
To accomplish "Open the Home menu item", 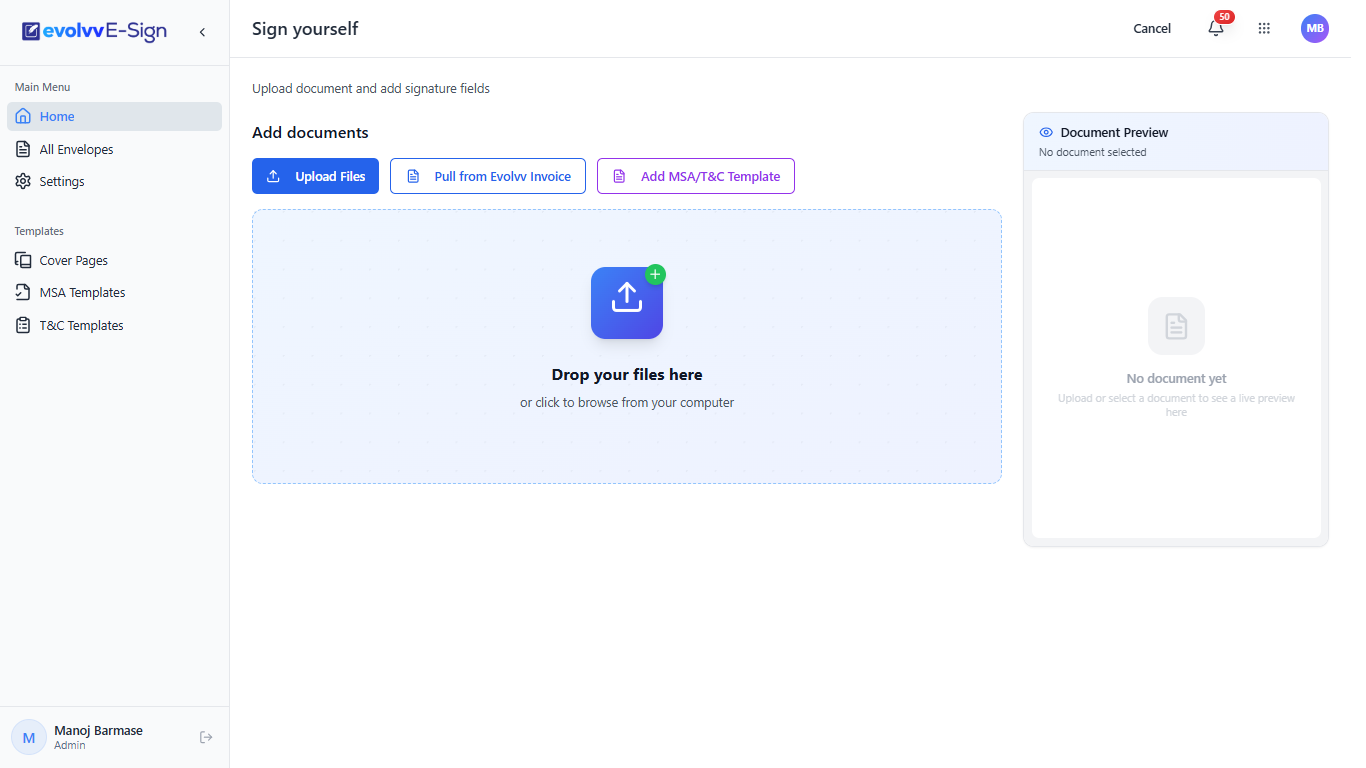I will click(x=114, y=116).
